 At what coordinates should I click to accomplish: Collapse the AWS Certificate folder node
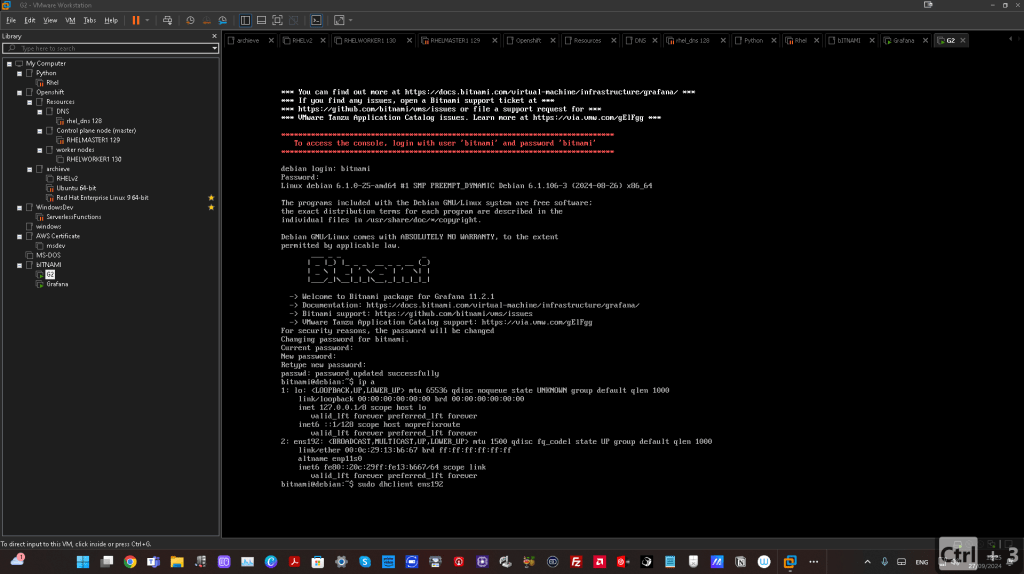[20, 236]
